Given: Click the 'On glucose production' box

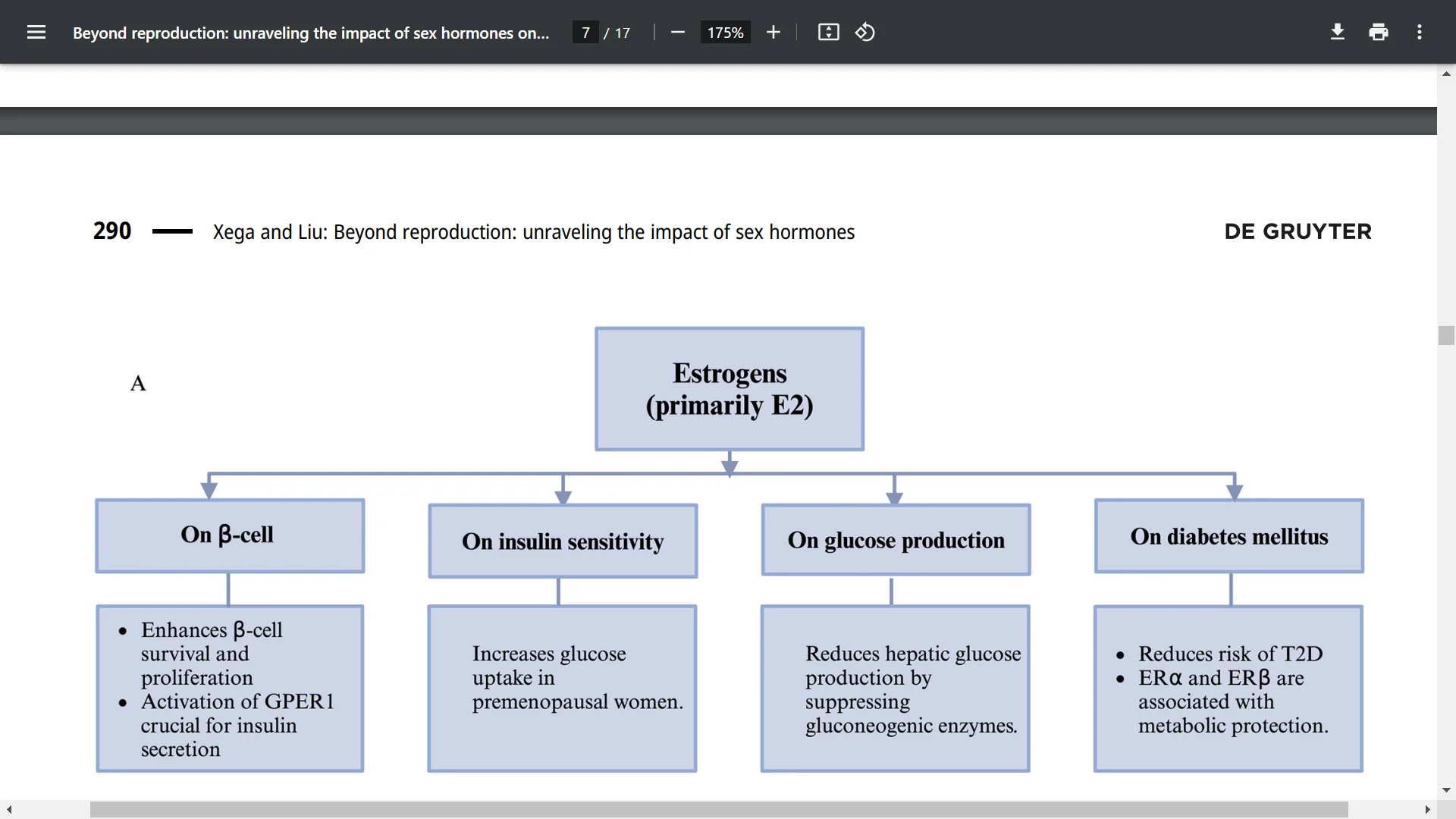Looking at the screenshot, I should point(896,540).
